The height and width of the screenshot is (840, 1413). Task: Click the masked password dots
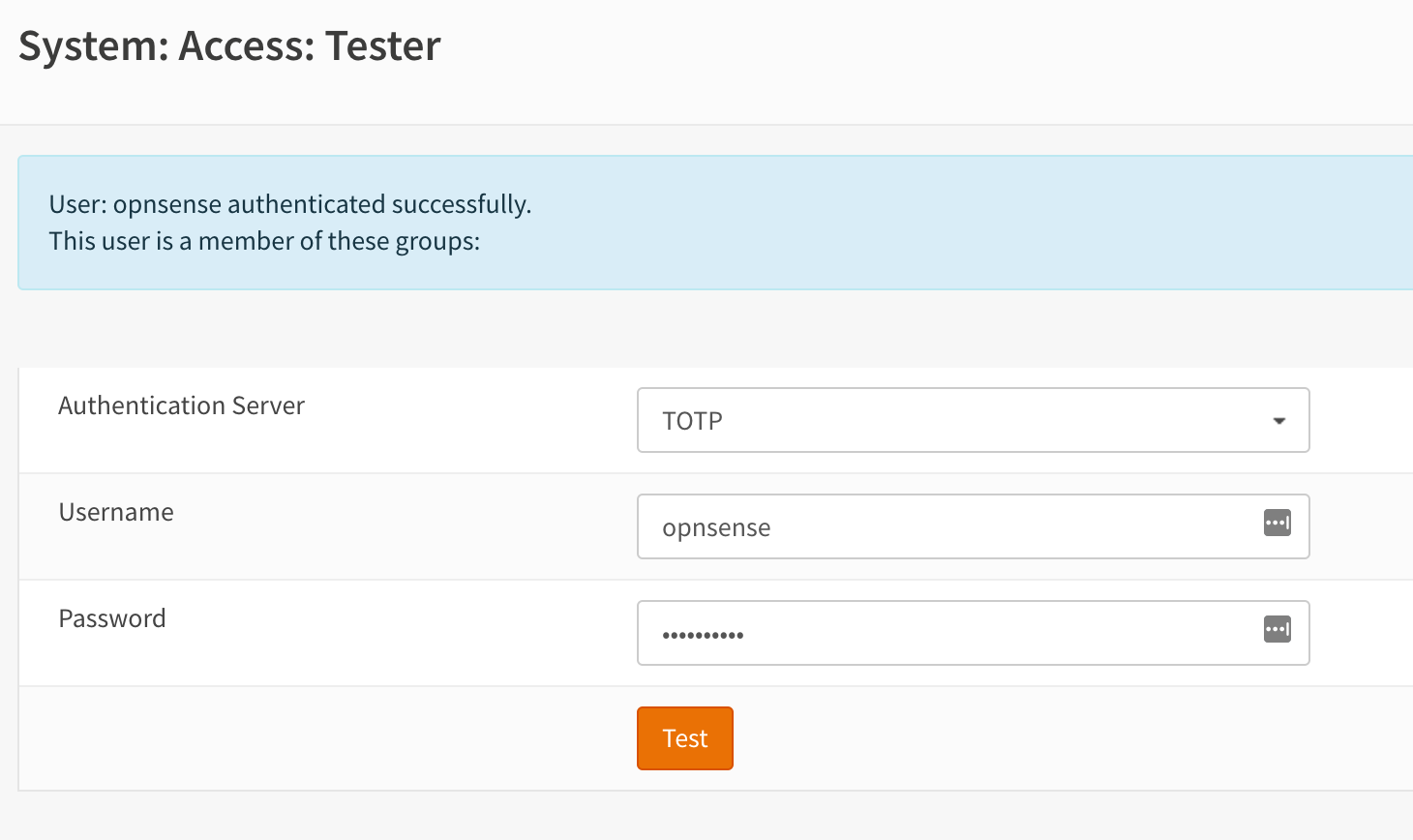[x=703, y=636]
